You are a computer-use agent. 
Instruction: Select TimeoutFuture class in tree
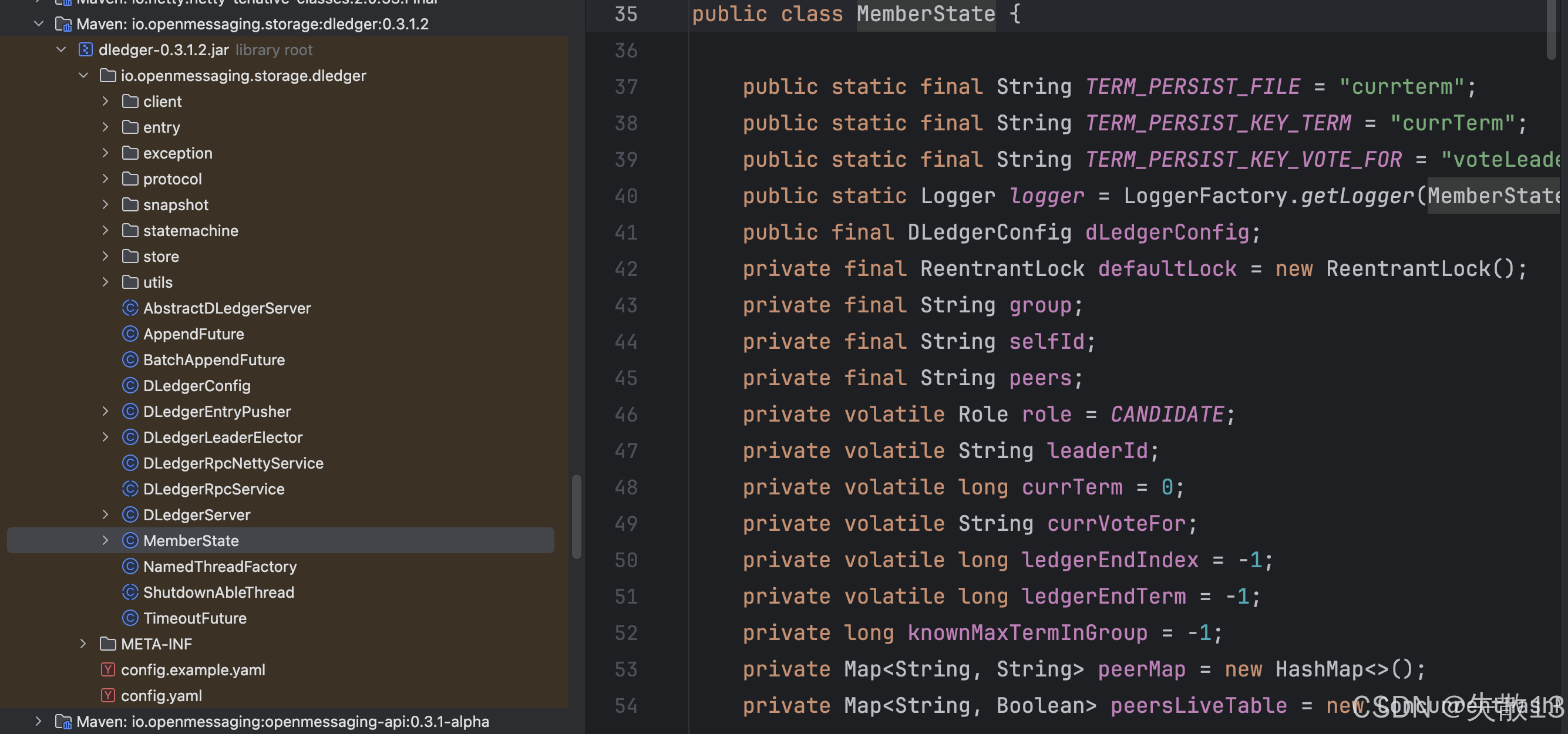point(194,618)
